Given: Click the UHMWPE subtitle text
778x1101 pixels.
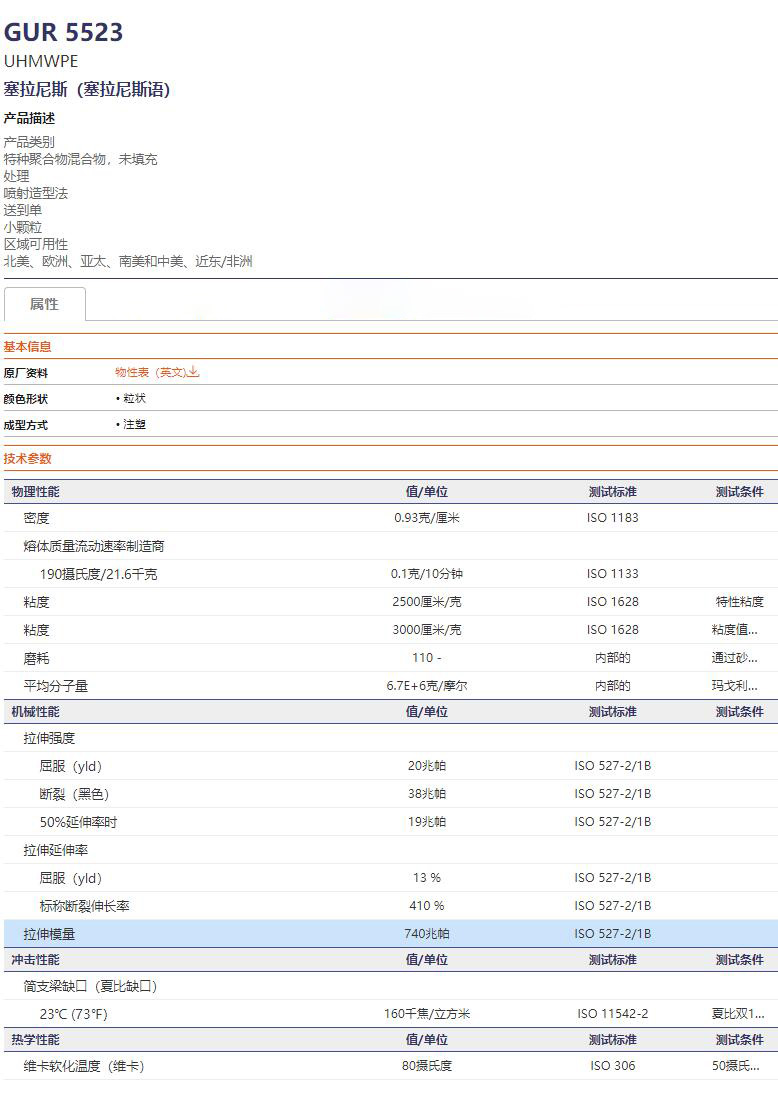Looking at the screenshot, I should tap(41, 61).
